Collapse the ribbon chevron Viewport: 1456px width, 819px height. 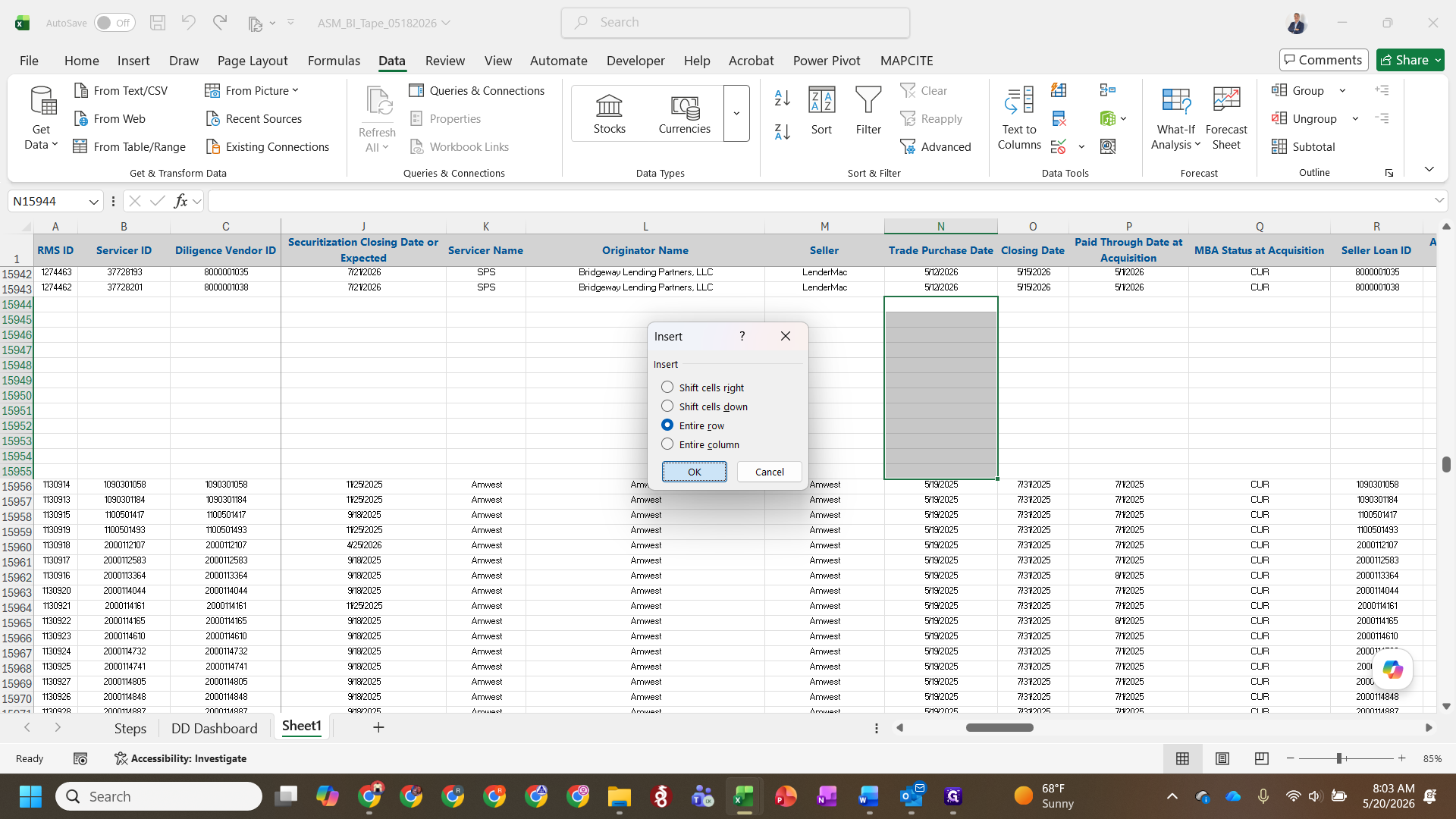1429,169
